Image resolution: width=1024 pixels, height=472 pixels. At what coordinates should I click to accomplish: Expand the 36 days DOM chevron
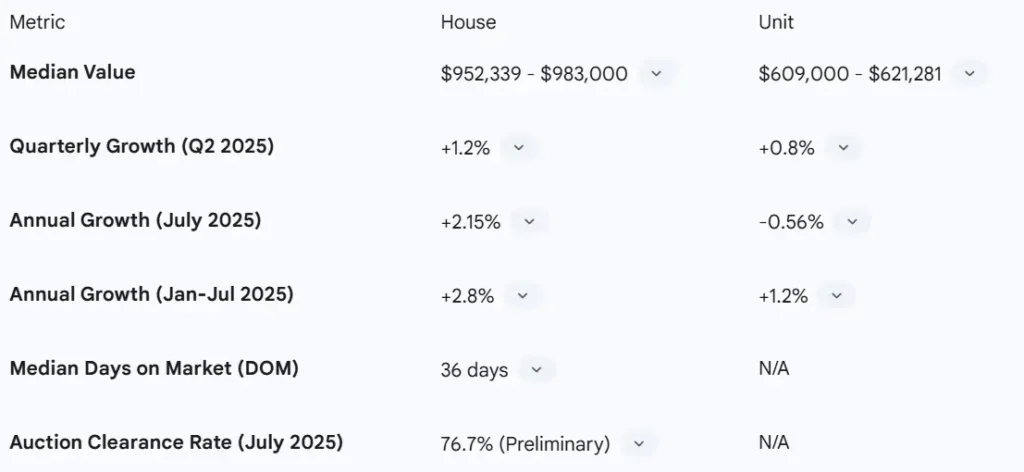[x=536, y=370]
